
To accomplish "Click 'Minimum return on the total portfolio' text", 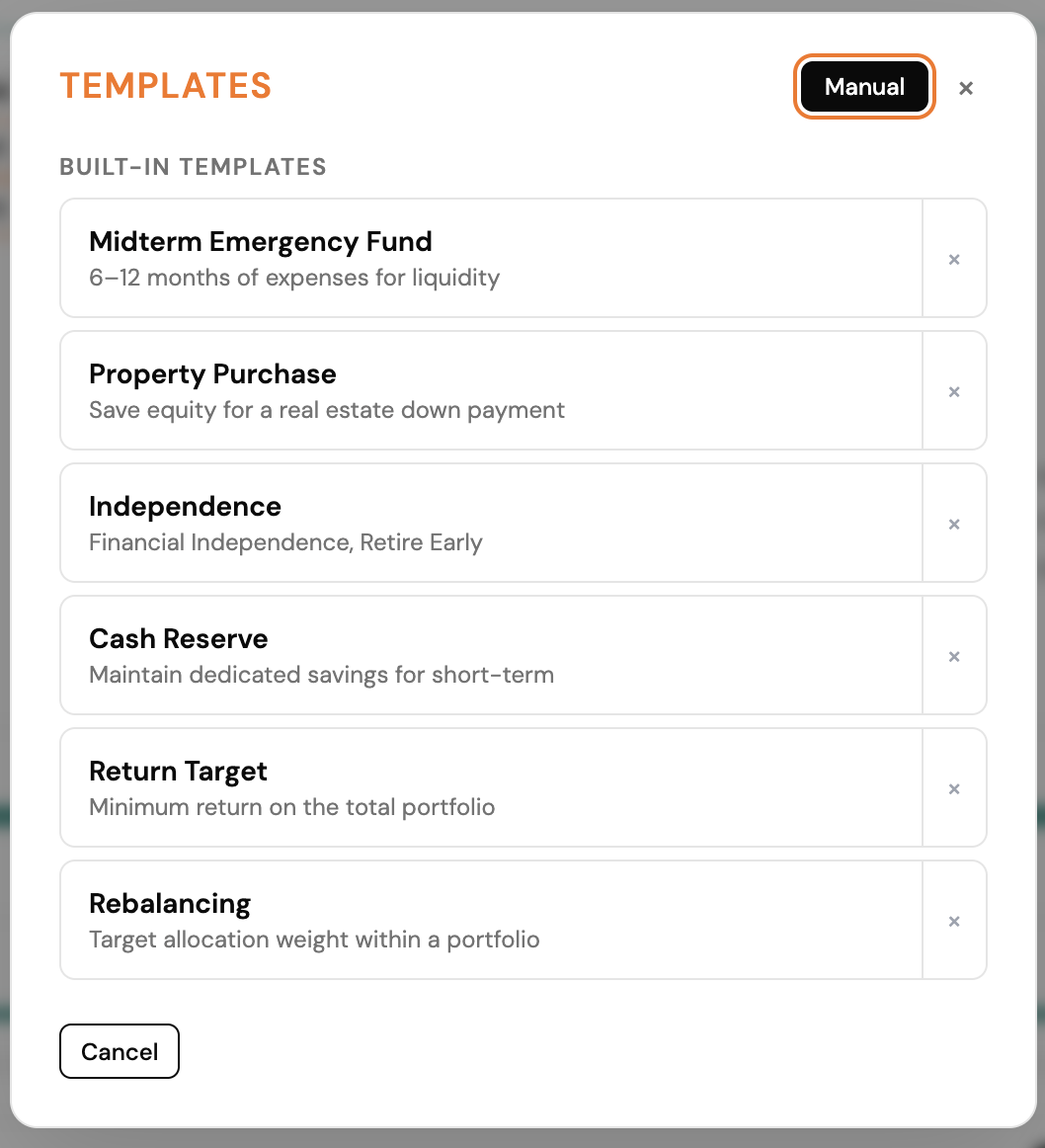I will pyautogui.click(x=292, y=807).
